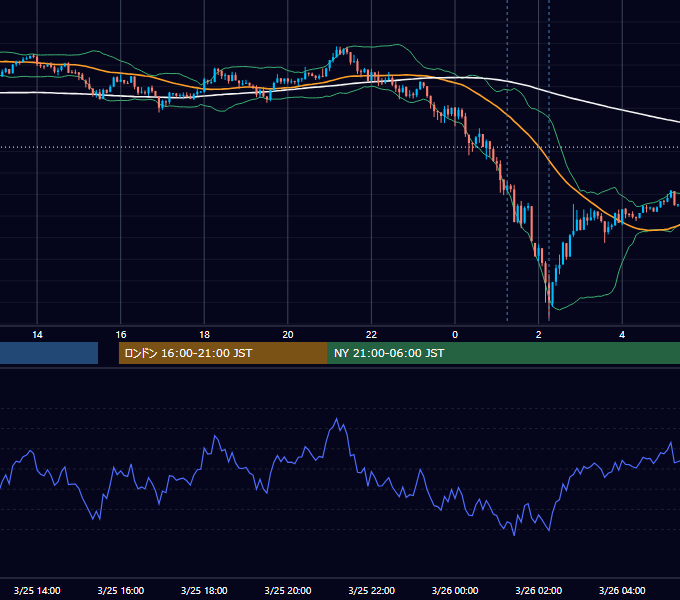Image resolution: width=680 pixels, height=600 pixels.
Task: Click the lowest candlestick wick near 2:00
Action: (x=549, y=313)
